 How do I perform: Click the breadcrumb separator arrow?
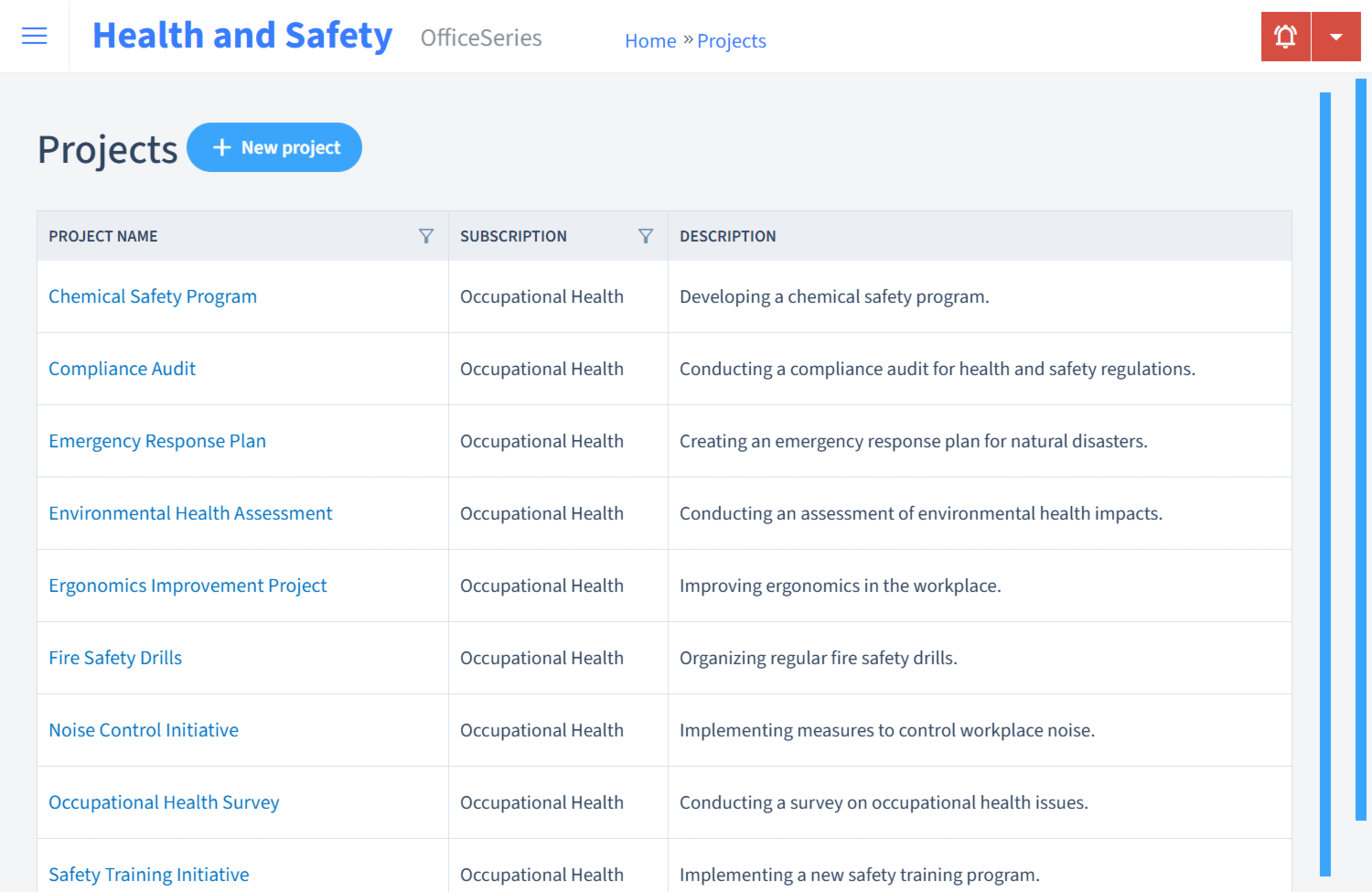coord(686,39)
